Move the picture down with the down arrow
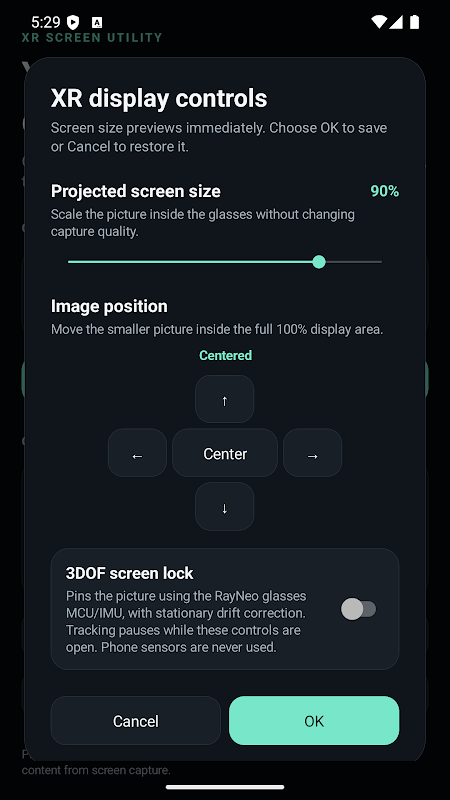Screen dimensions: 450x800 (224, 507)
